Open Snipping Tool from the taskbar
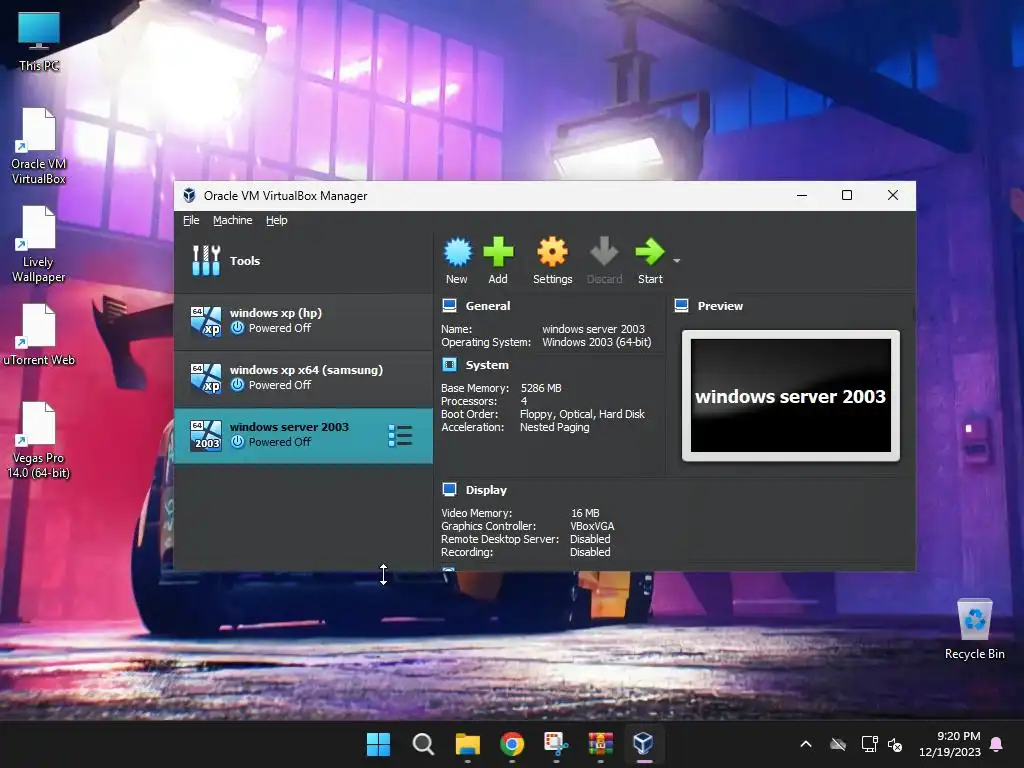Screen dimensions: 1024x768 [x=556, y=744]
